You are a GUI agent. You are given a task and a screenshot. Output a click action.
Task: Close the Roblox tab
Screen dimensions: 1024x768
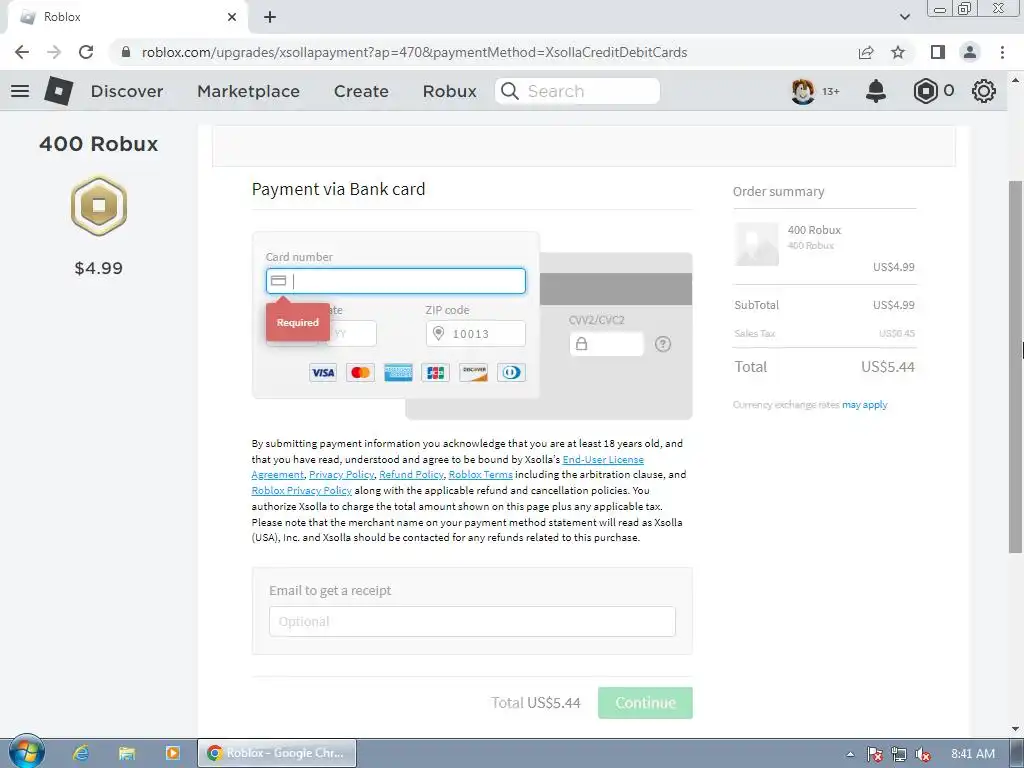pyautogui.click(x=232, y=17)
